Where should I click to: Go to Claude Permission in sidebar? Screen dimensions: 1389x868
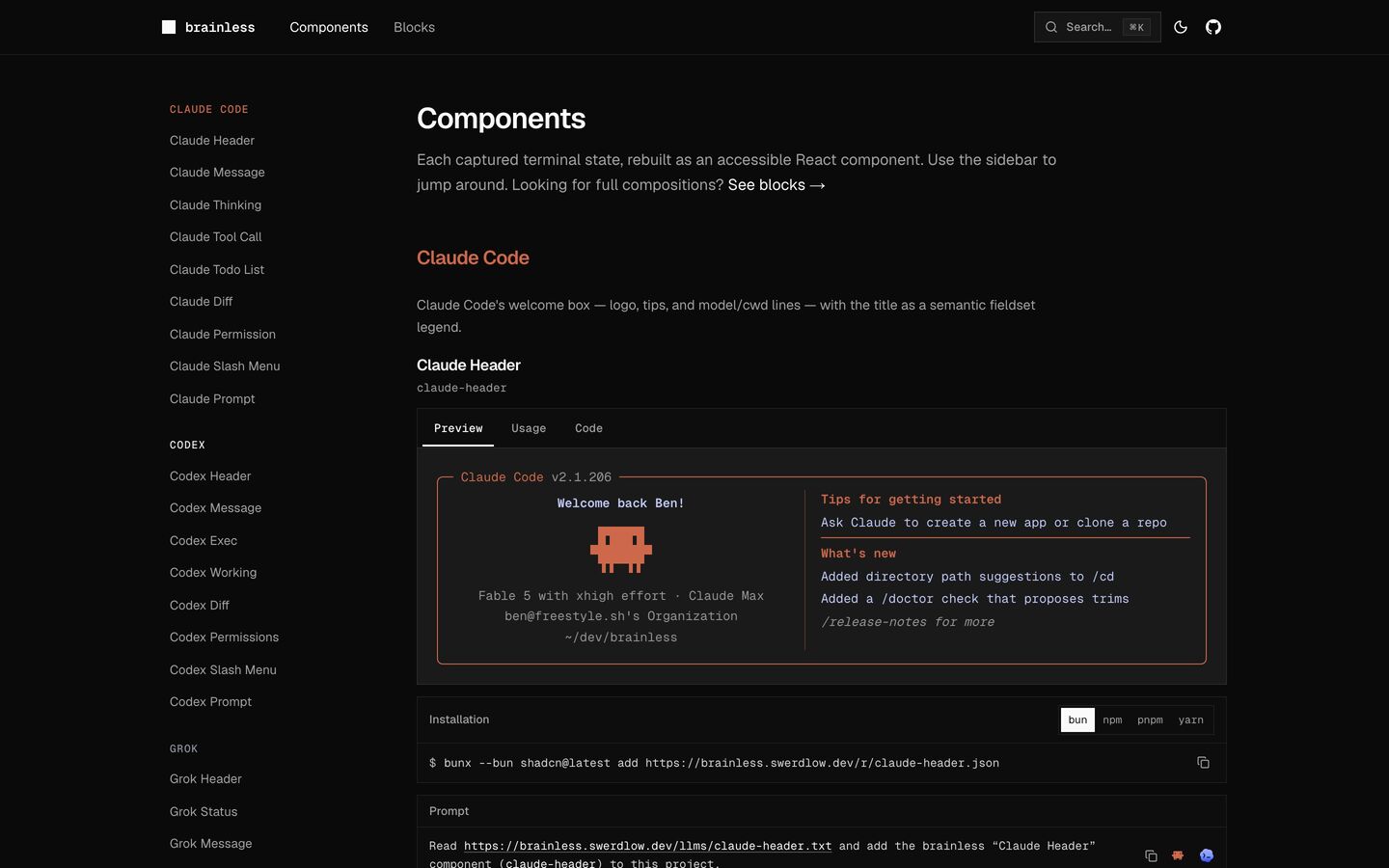point(223,334)
